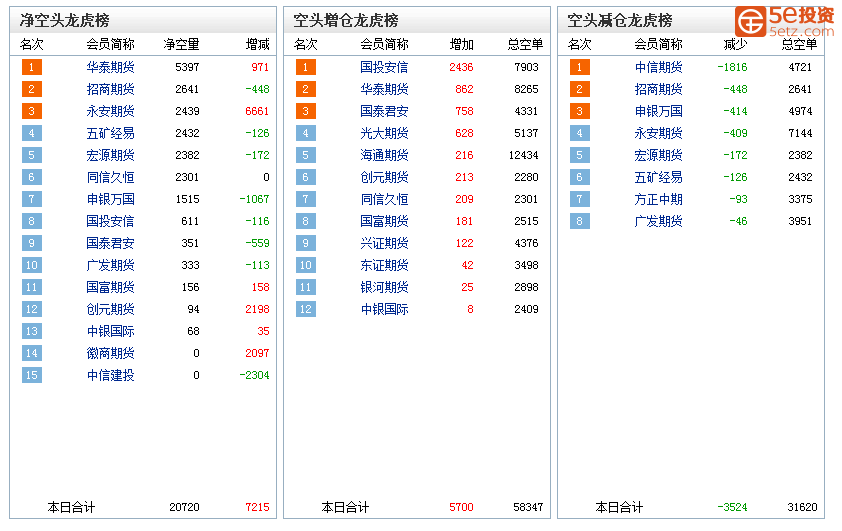Open 中信期货 in the 空头减仓龙虎榜 table
The width and height of the screenshot is (842, 531).
pyautogui.click(x=658, y=67)
